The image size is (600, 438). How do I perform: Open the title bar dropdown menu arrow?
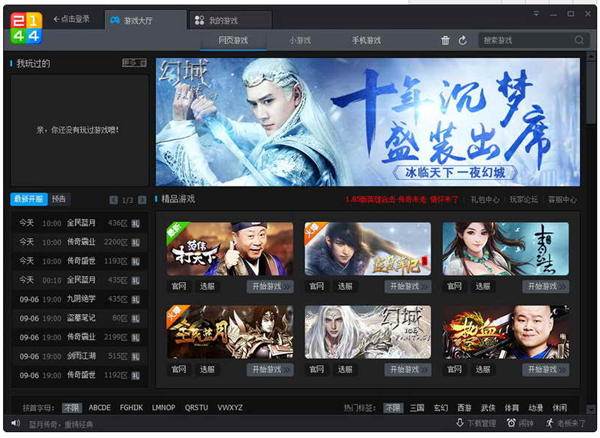pyautogui.click(x=536, y=14)
